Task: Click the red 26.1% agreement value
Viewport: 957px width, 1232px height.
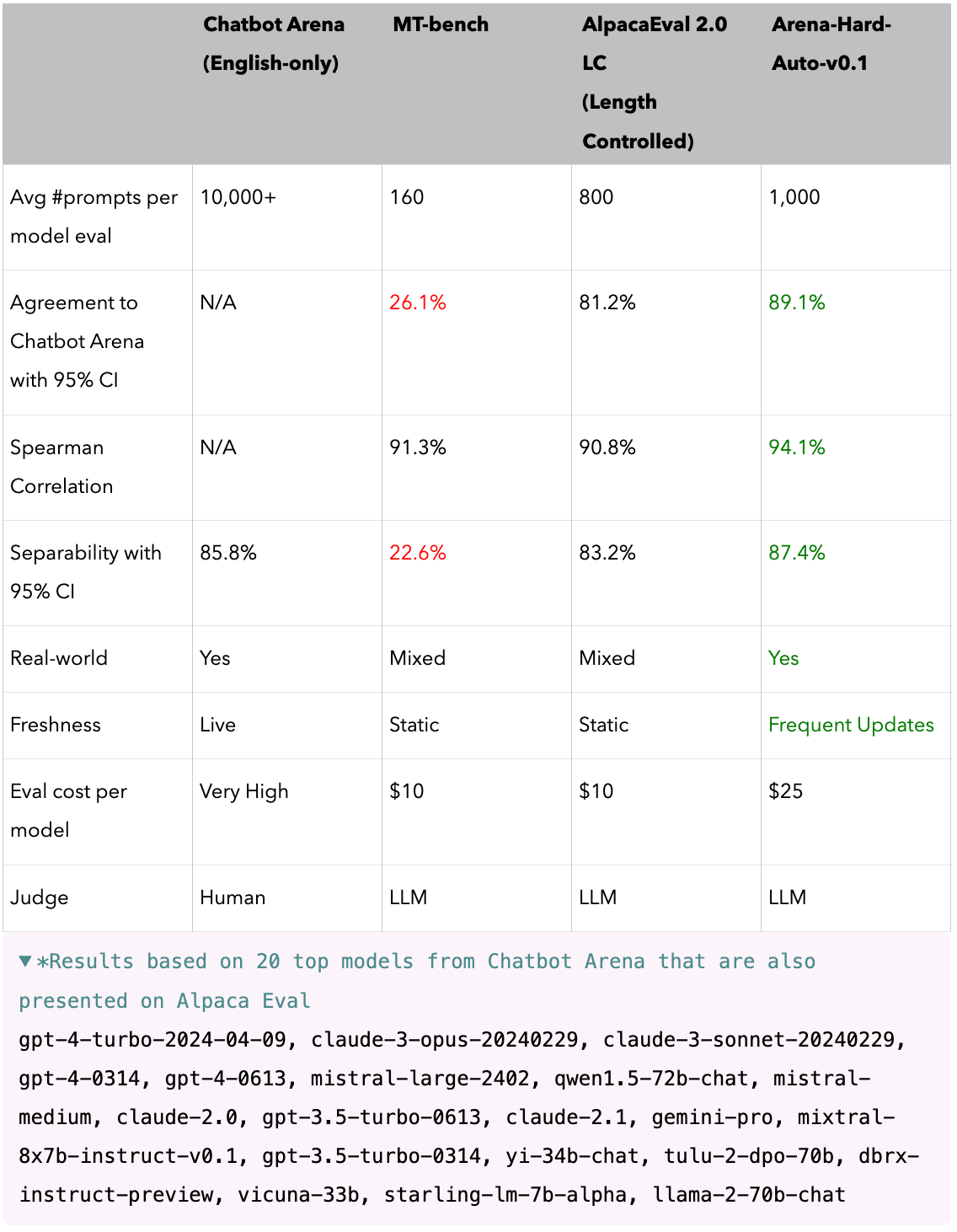Action: [x=418, y=303]
